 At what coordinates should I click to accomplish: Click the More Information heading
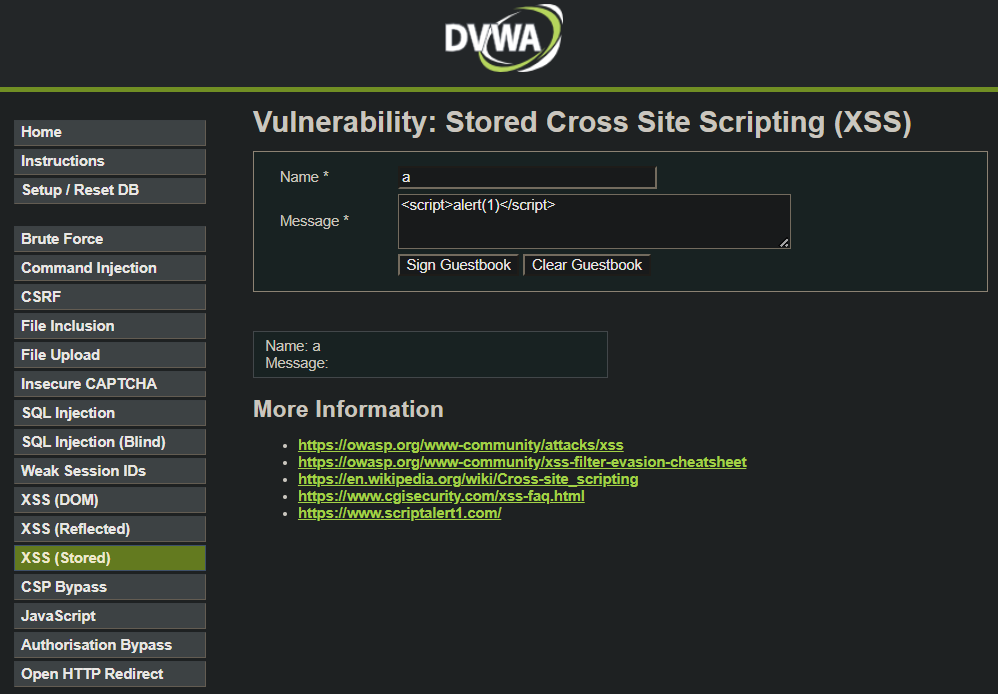point(348,409)
